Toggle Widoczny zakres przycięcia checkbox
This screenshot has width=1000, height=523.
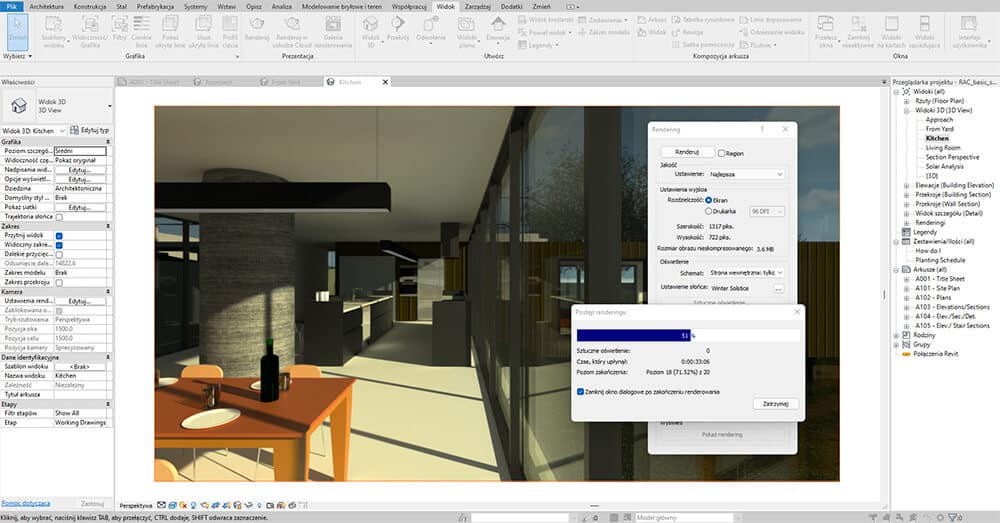click(x=59, y=245)
